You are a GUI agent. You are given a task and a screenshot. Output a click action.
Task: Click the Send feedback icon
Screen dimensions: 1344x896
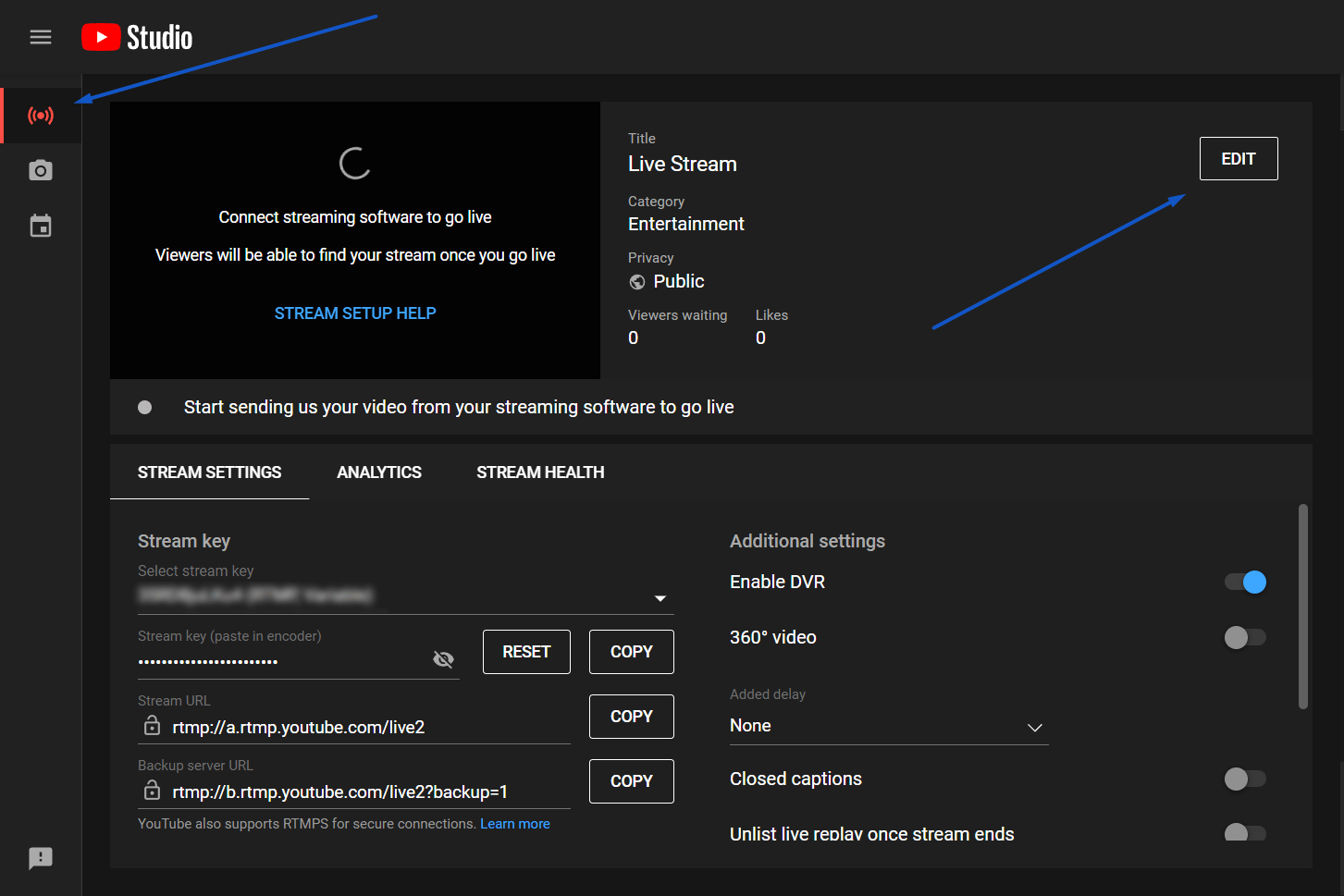click(41, 858)
